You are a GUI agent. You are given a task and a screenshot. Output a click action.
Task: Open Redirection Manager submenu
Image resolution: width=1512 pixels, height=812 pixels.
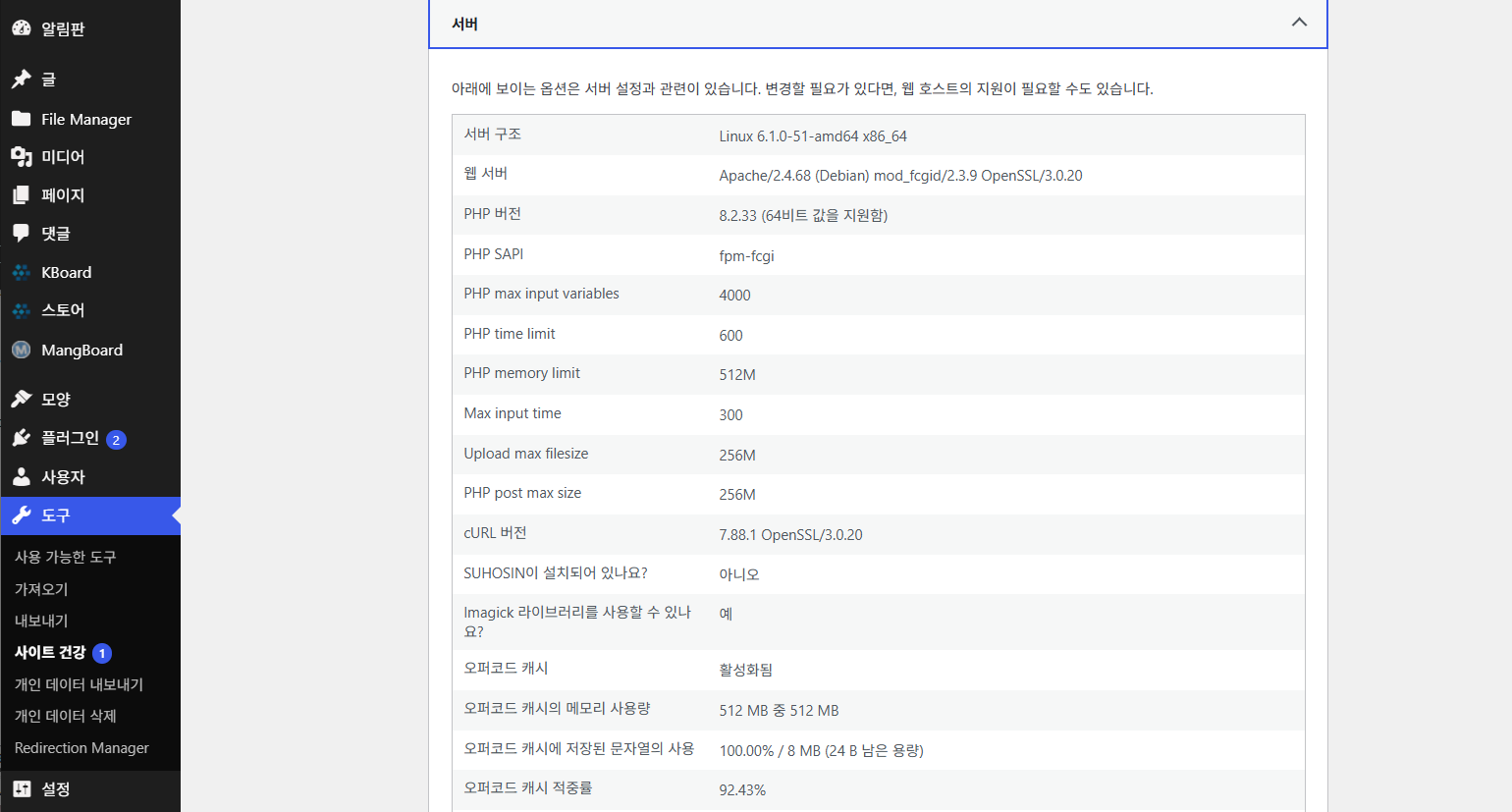[x=81, y=748]
